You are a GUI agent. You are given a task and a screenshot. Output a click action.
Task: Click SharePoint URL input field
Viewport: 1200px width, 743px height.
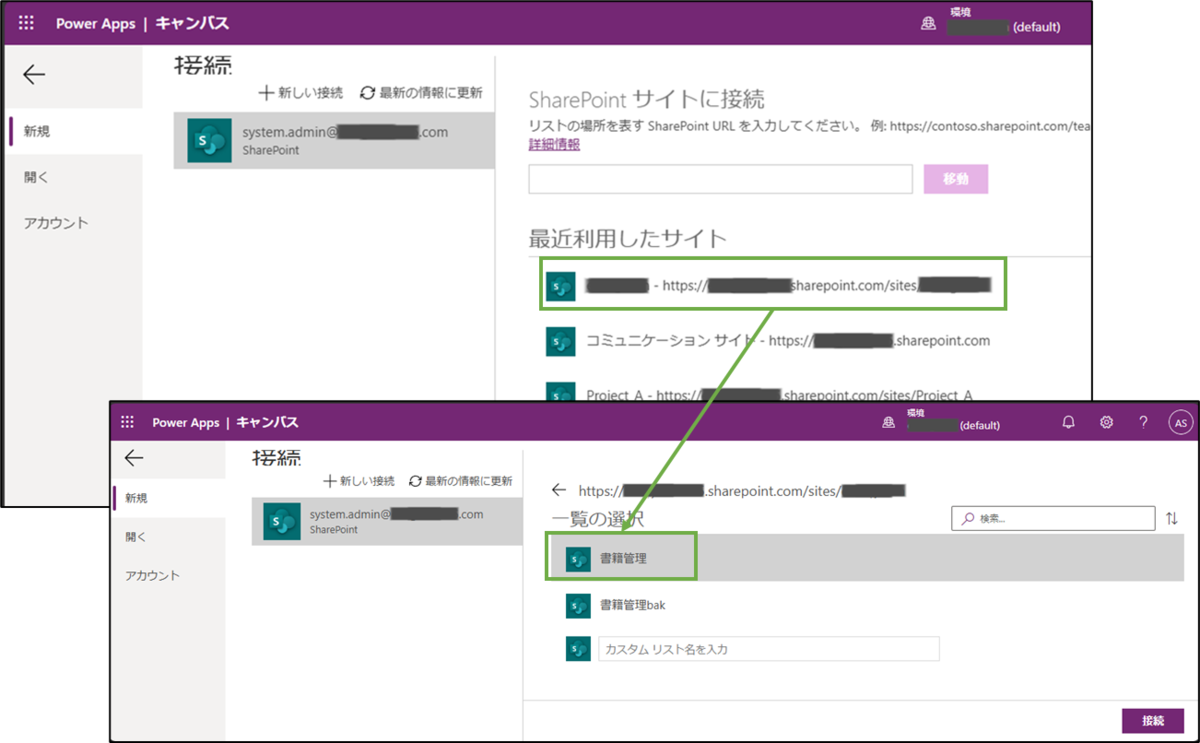720,179
